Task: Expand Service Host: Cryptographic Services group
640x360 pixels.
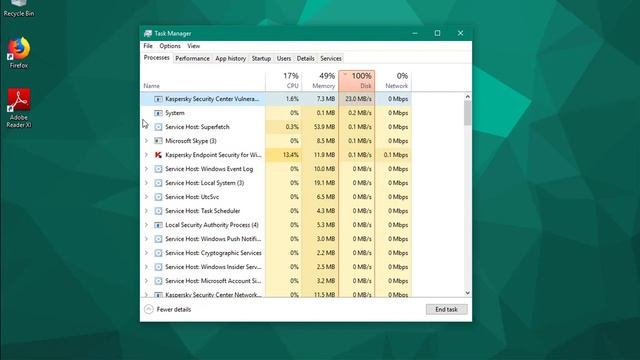Action: [147, 253]
